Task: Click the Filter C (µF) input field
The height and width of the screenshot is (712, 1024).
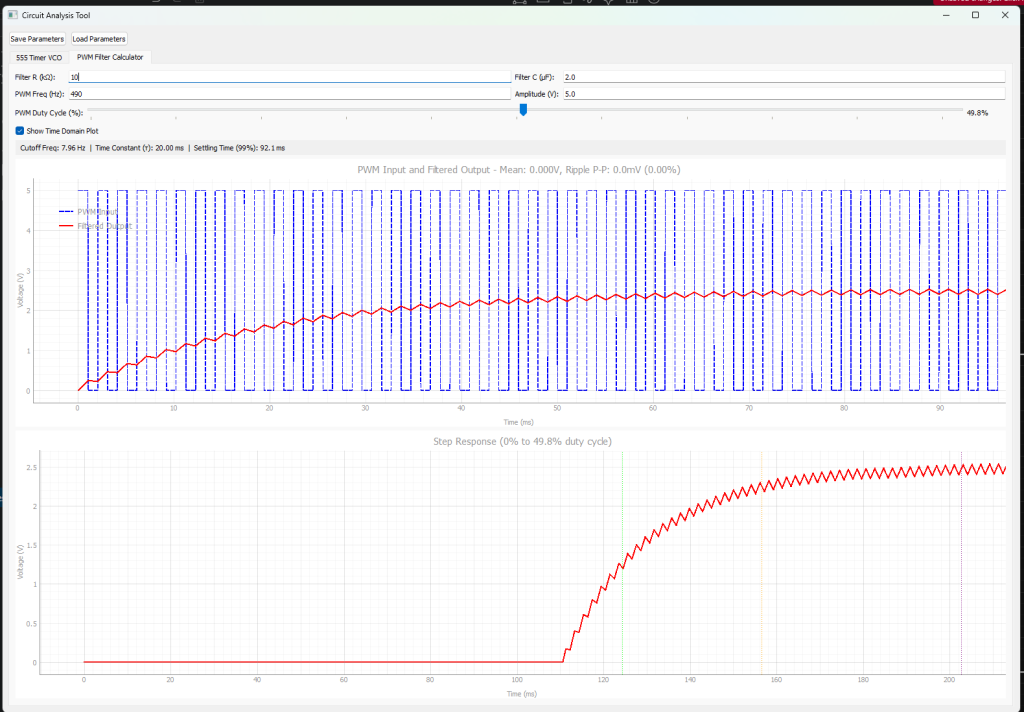Action: (782, 77)
